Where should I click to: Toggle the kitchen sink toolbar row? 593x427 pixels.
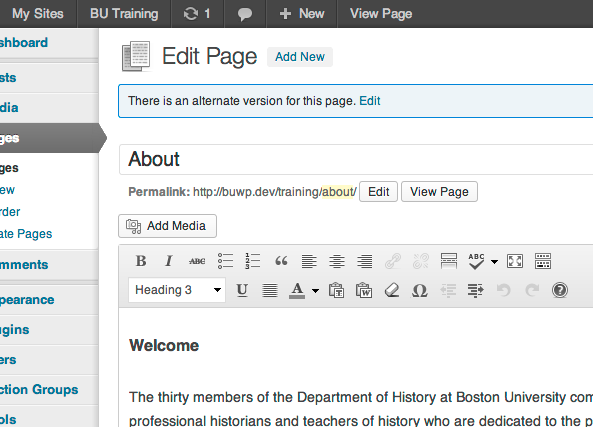(x=543, y=261)
